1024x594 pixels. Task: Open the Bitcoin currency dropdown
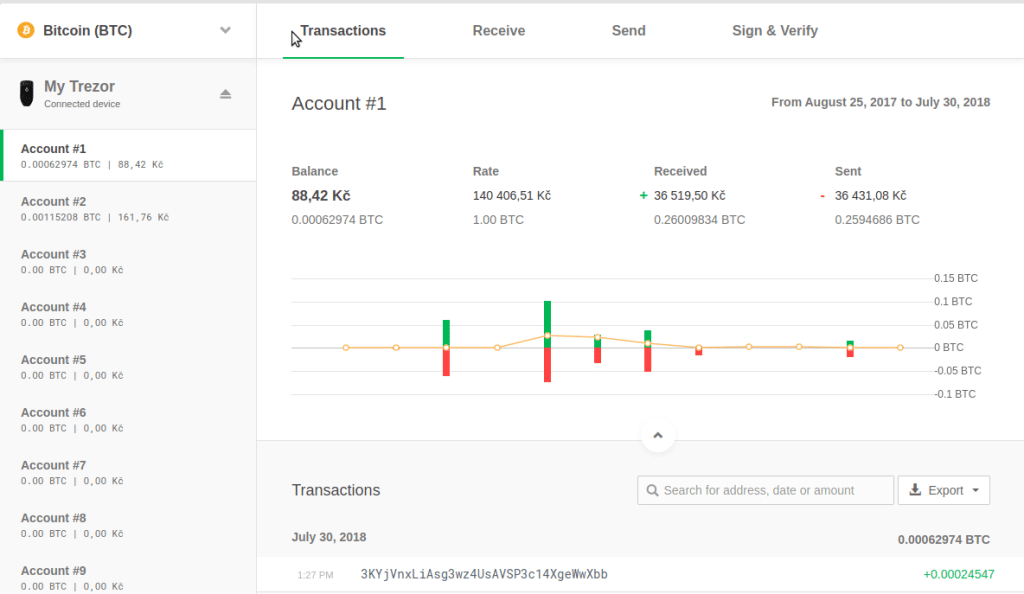(x=225, y=31)
